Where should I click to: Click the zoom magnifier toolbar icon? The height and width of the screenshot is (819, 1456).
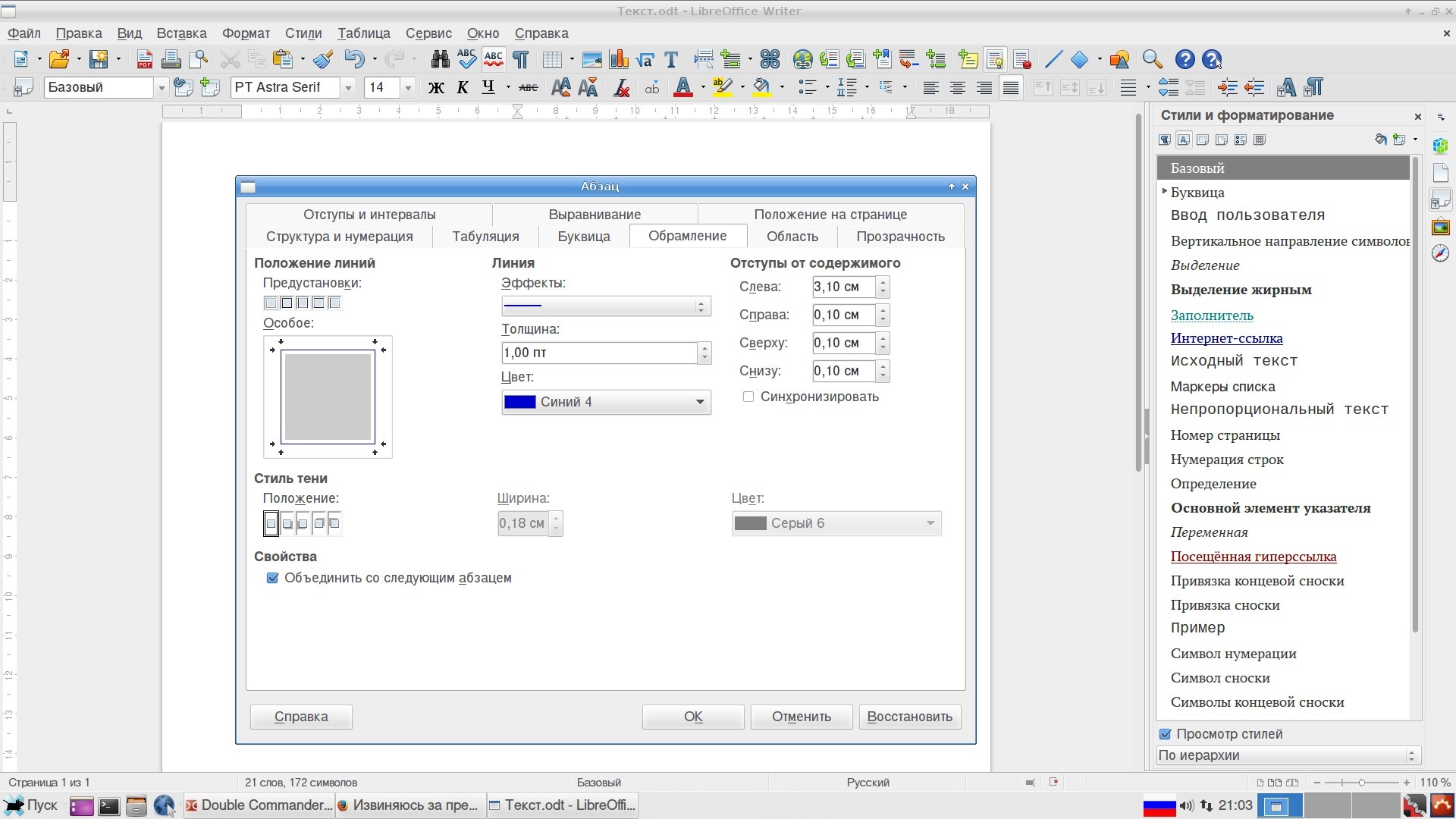[x=1152, y=59]
